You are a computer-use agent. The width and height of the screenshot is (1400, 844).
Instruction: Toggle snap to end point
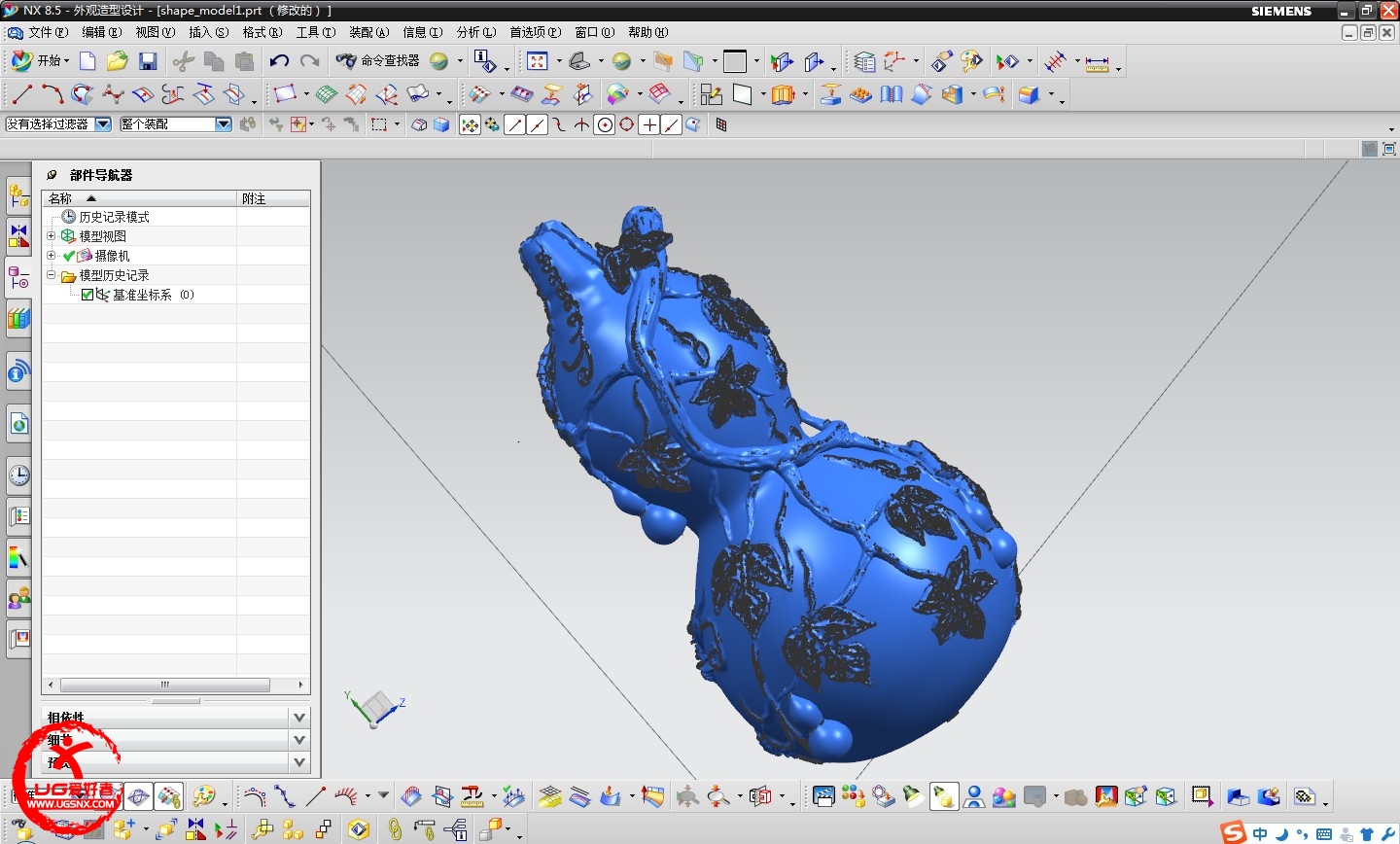click(515, 124)
